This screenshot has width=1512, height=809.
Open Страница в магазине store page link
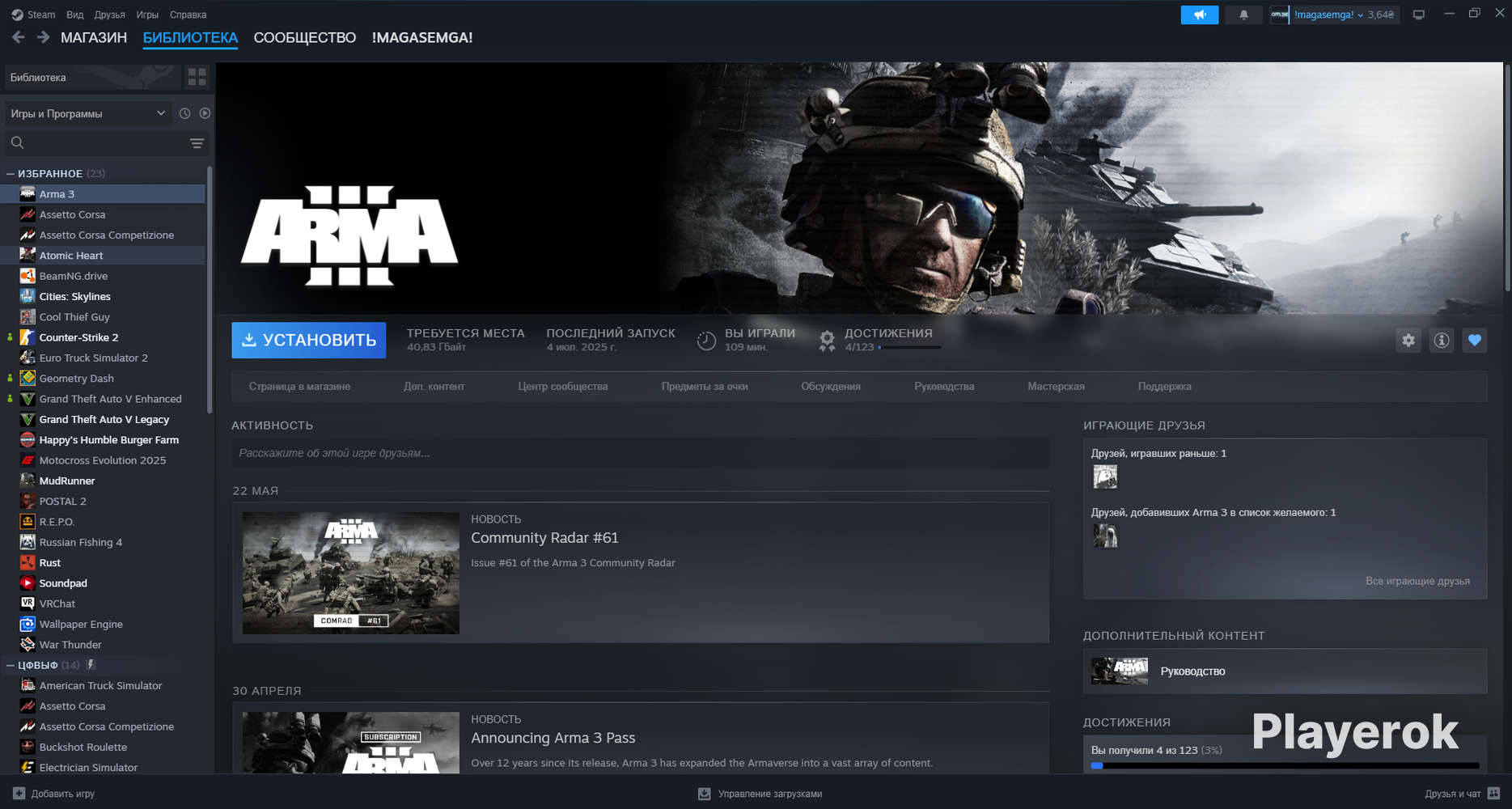click(x=299, y=387)
